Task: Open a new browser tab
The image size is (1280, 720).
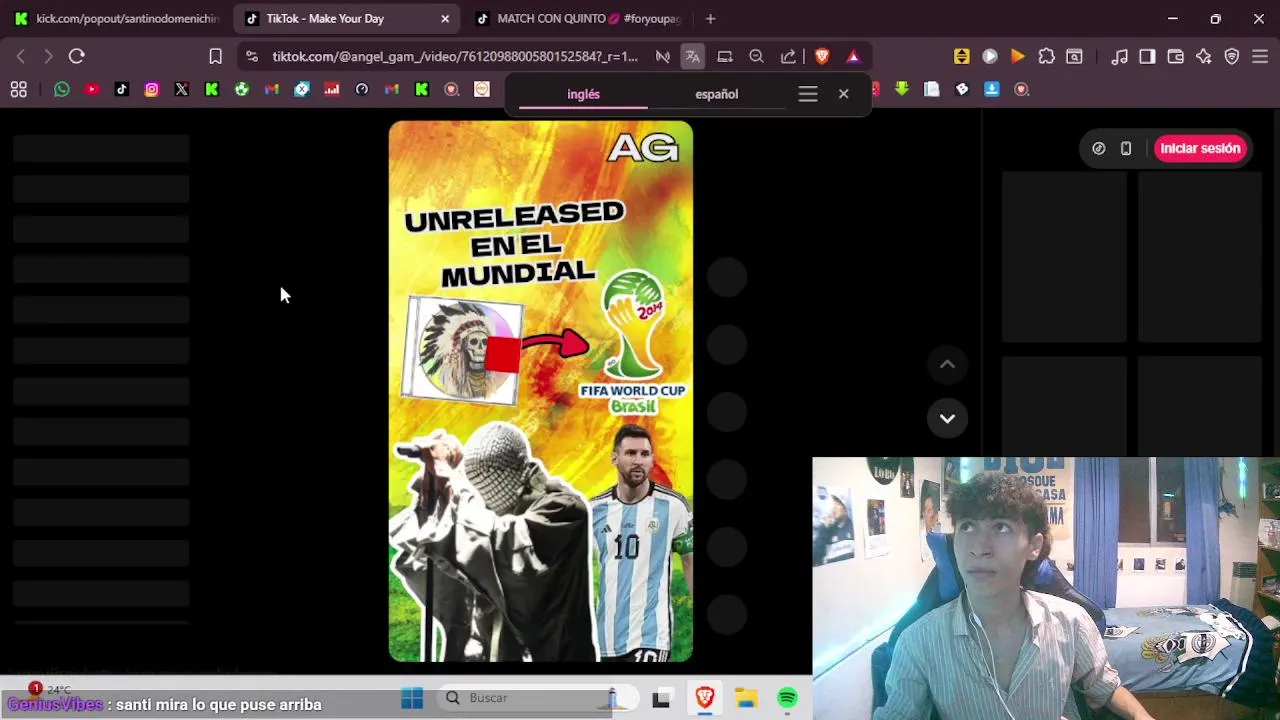Action: [710, 18]
